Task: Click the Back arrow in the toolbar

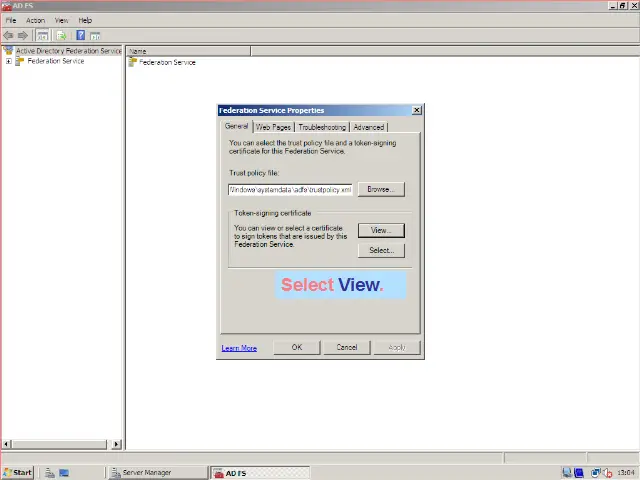Action: (x=9, y=35)
